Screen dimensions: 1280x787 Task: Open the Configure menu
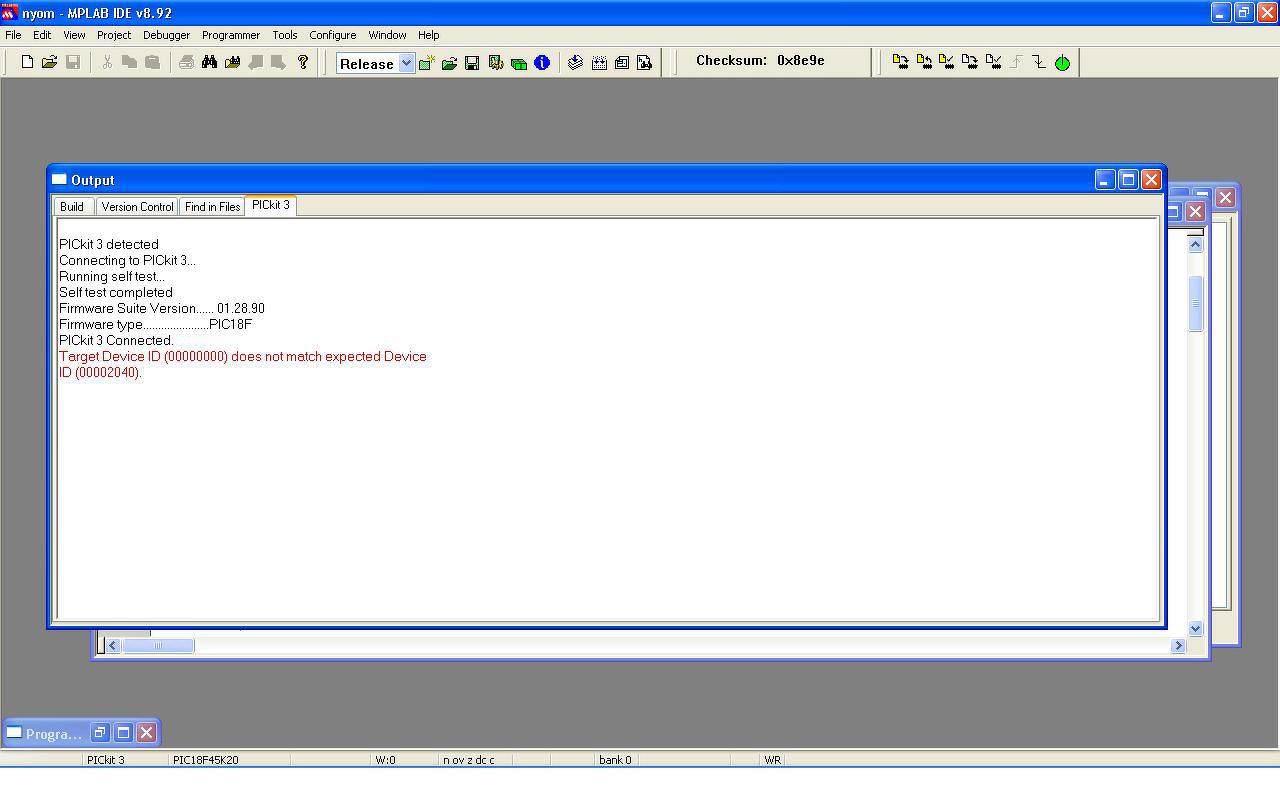point(333,35)
